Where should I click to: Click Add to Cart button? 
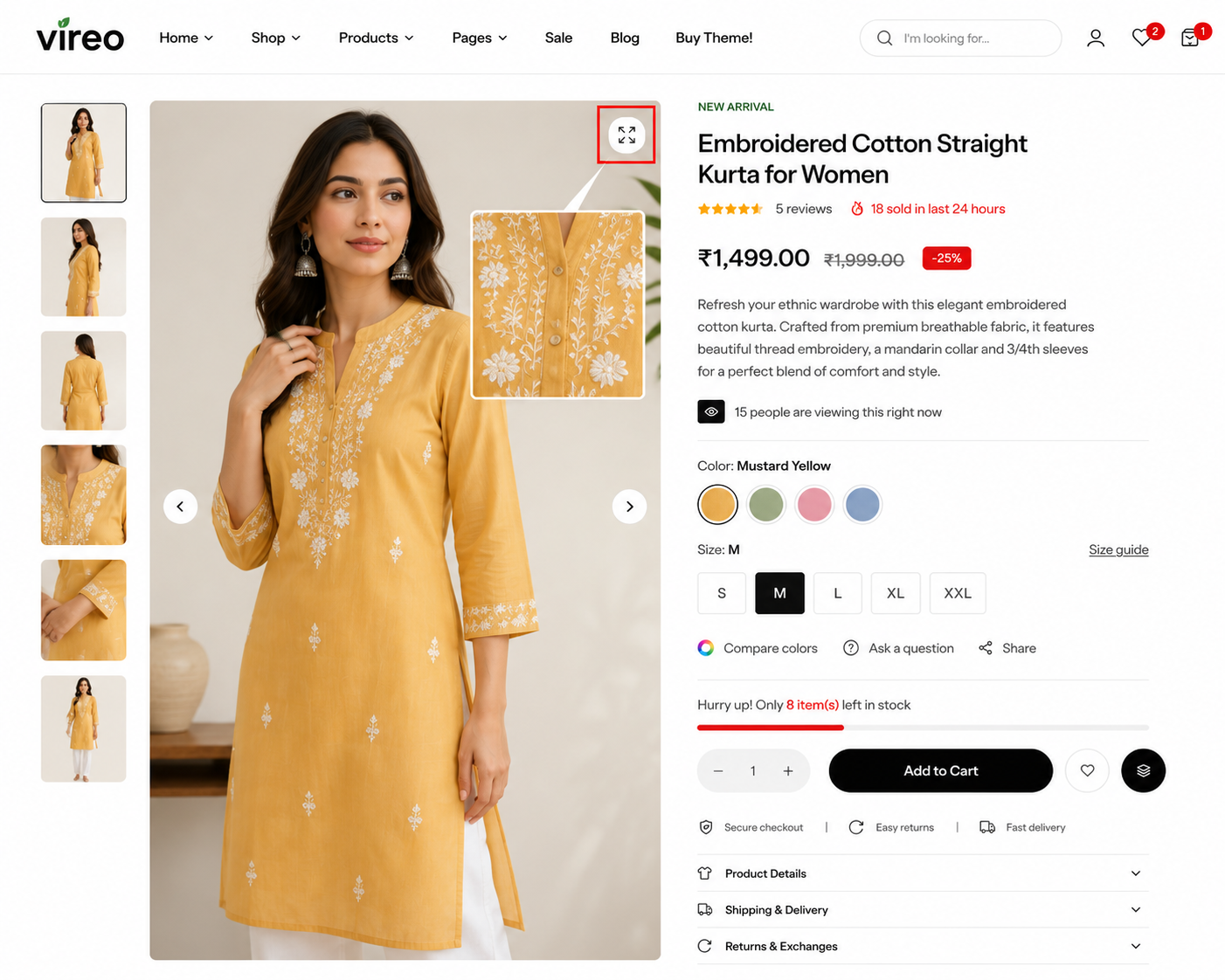(x=940, y=770)
